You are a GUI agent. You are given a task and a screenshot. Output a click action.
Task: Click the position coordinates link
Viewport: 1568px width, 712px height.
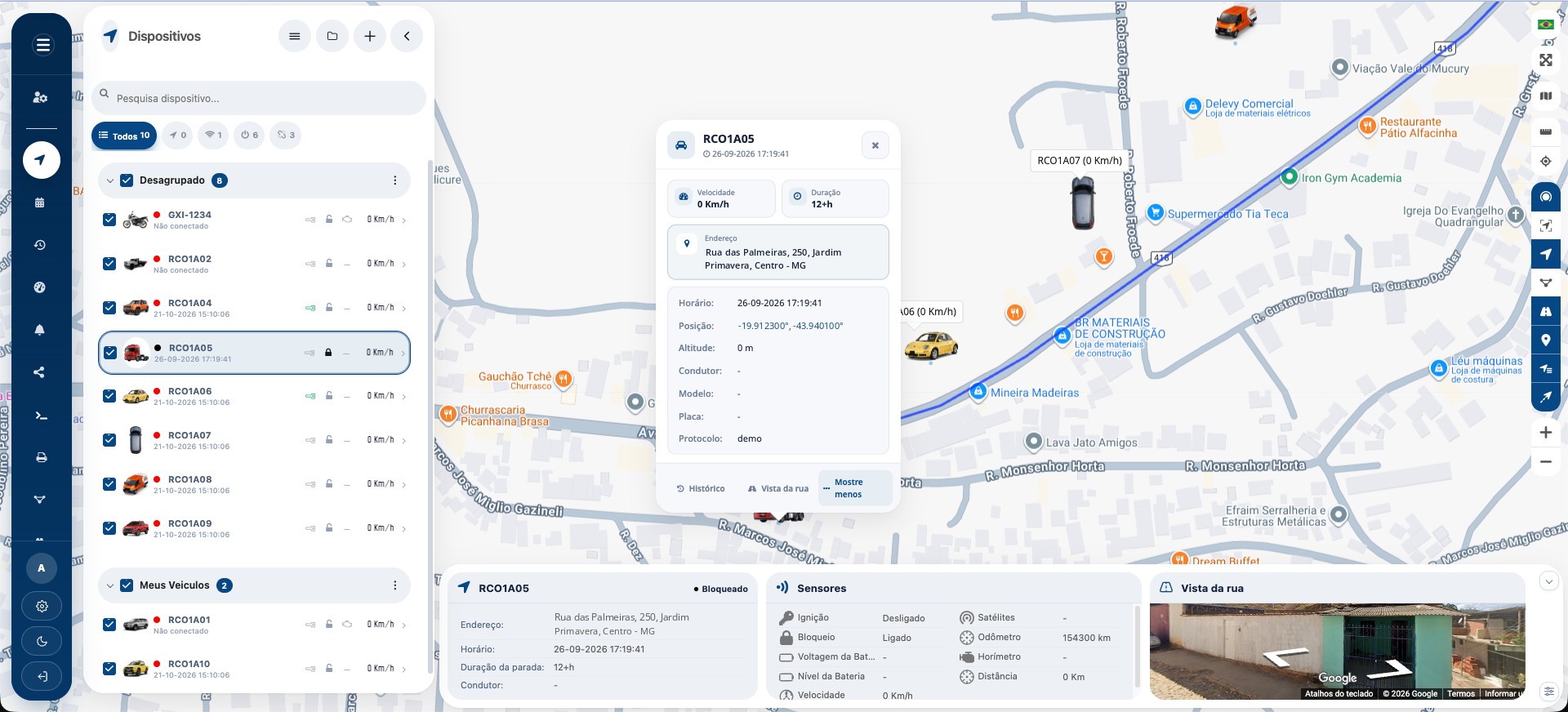click(790, 326)
